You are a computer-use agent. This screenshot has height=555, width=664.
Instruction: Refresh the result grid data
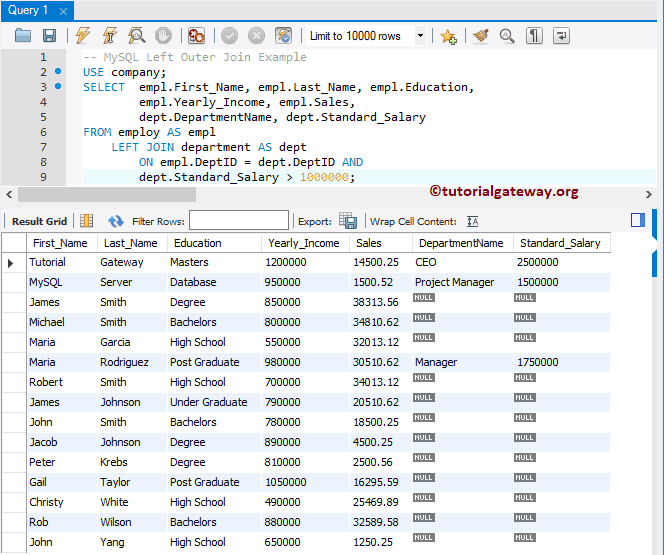pyautogui.click(x=116, y=221)
